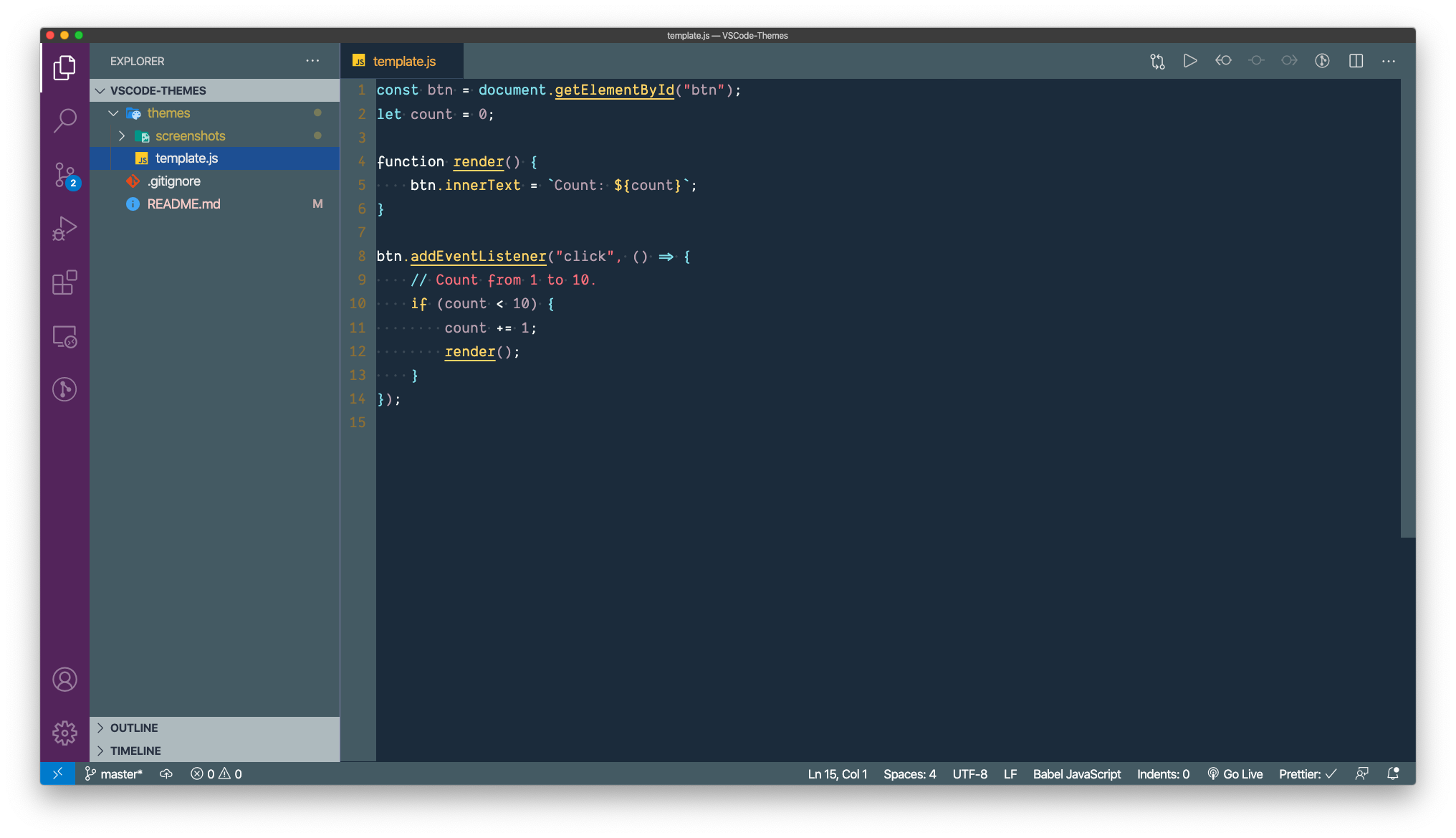This screenshot has height=838, width=1456.
Task: Open the Source Control view
Action: coord(64,175)
